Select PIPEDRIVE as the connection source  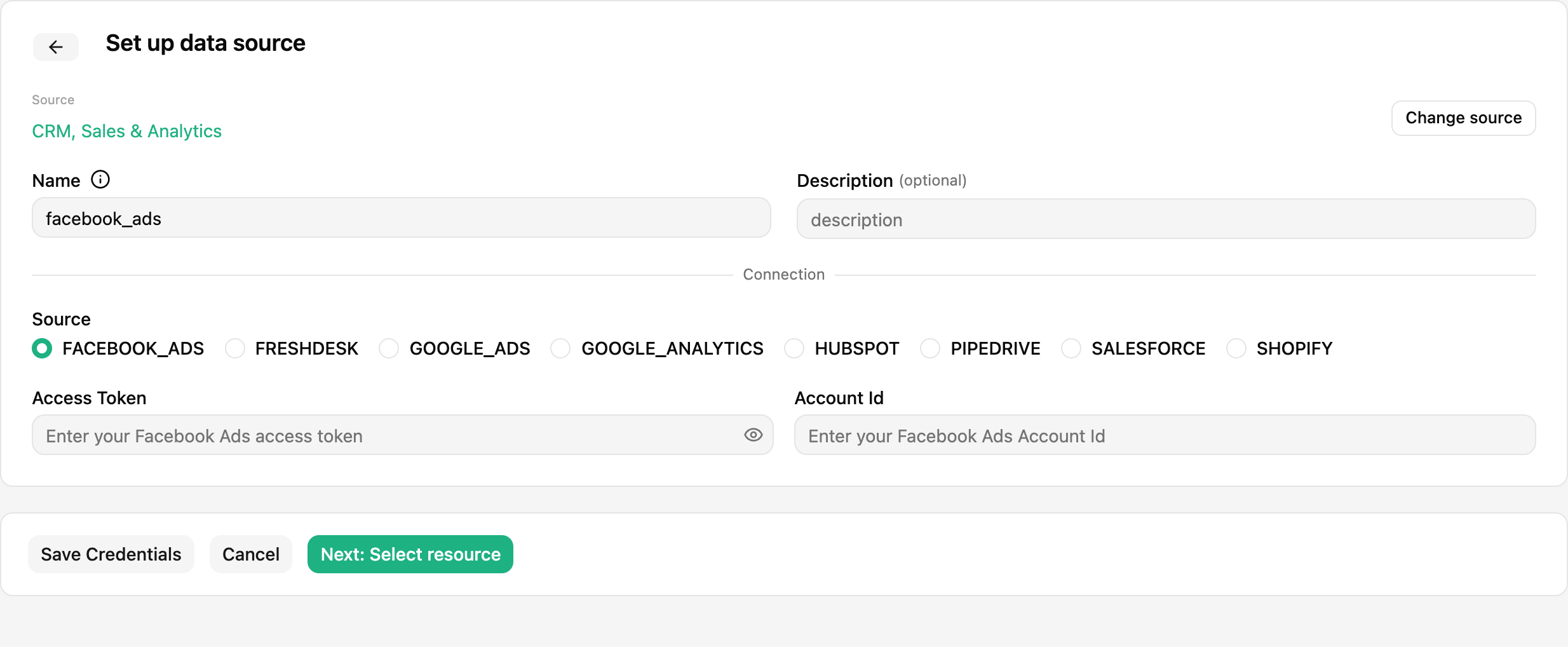click(x=930, y=348)
